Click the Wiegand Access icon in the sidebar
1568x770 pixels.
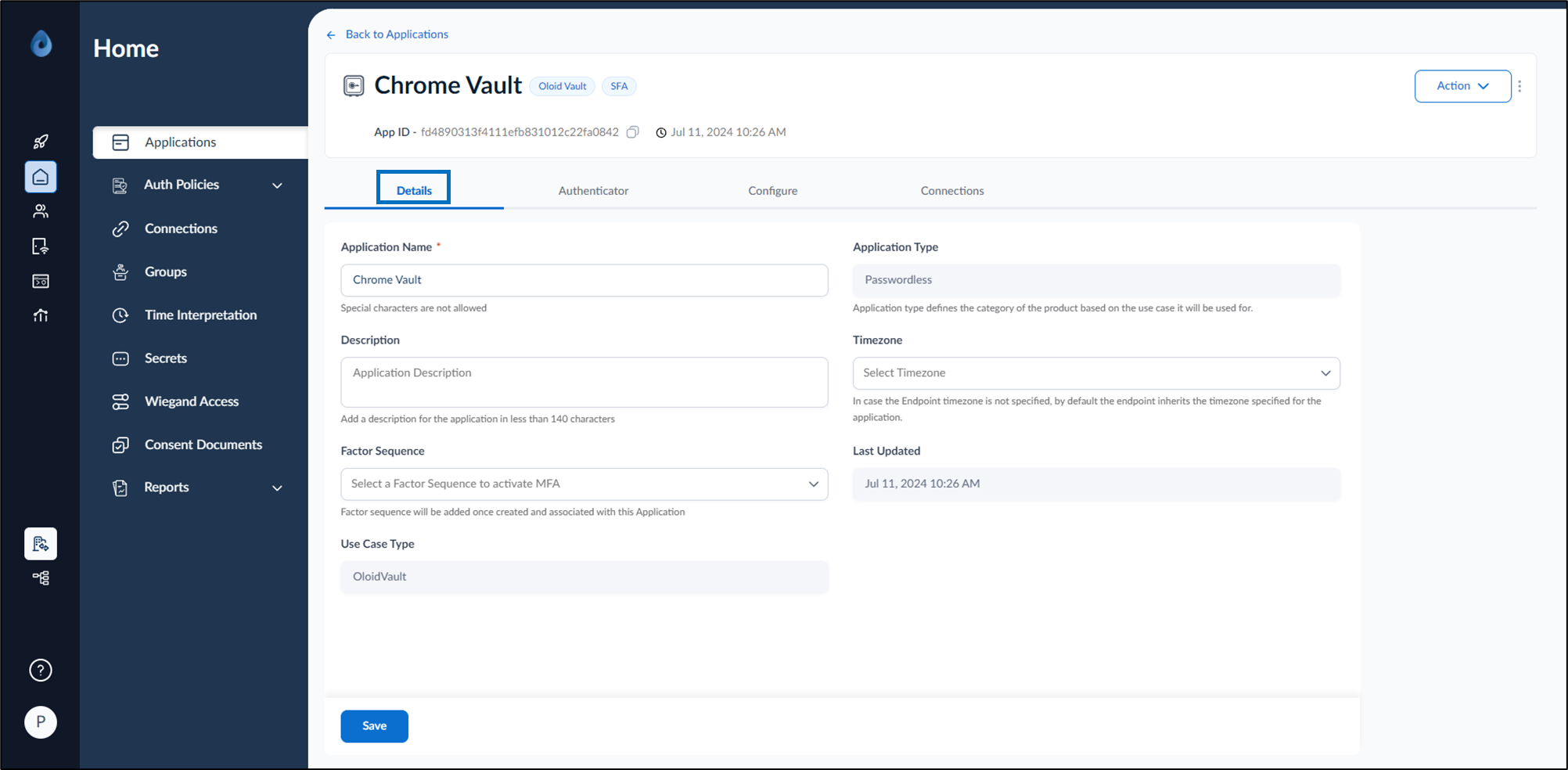tap(120, 401)
